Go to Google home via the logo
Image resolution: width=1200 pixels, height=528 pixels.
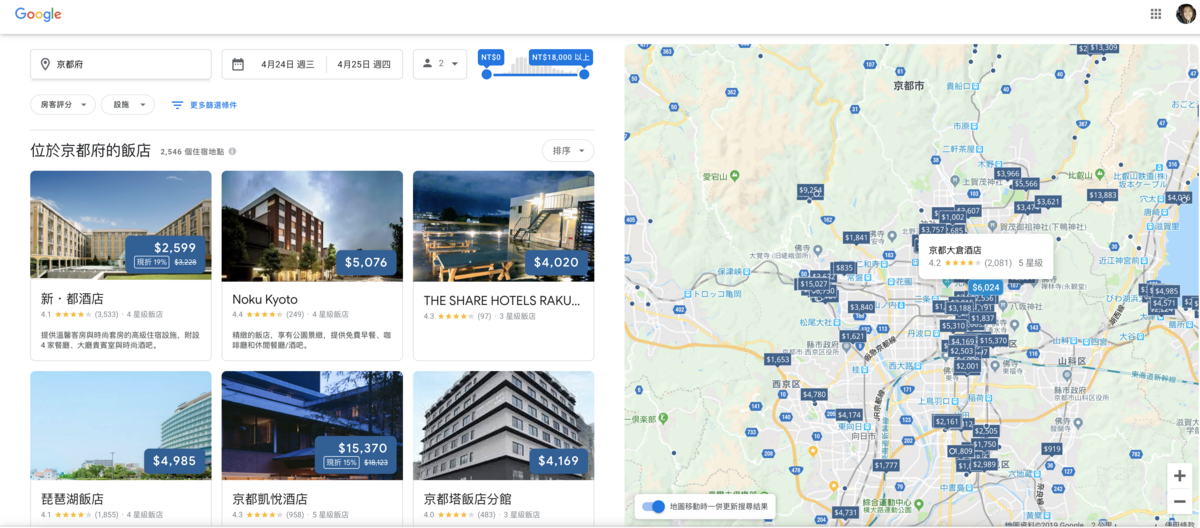pos(38,14)
